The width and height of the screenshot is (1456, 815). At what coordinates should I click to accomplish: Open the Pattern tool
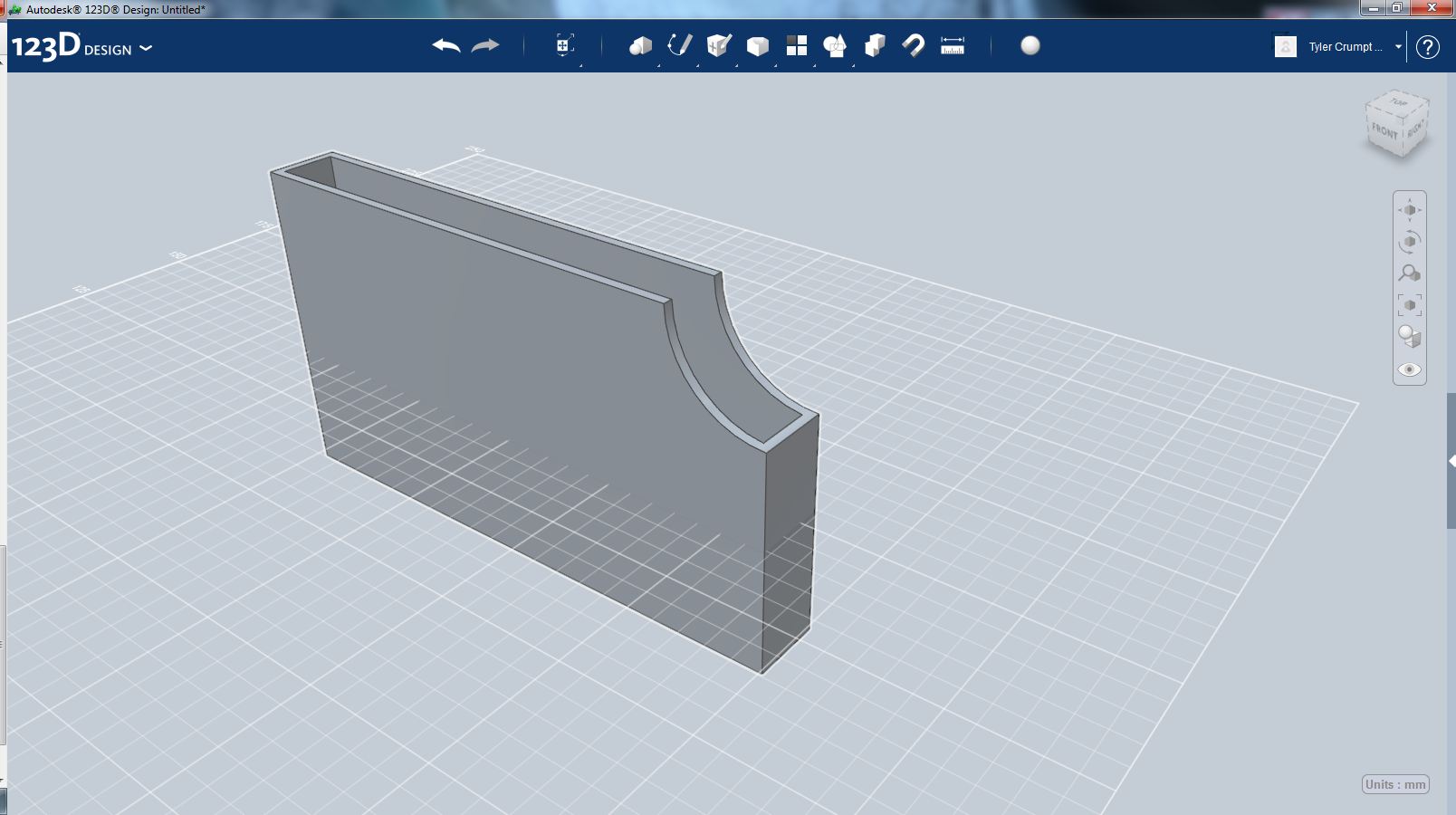(797, 45)
